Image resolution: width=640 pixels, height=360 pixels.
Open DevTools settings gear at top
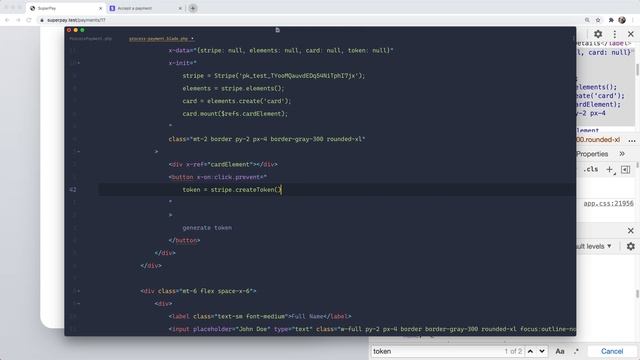point(598,34)
